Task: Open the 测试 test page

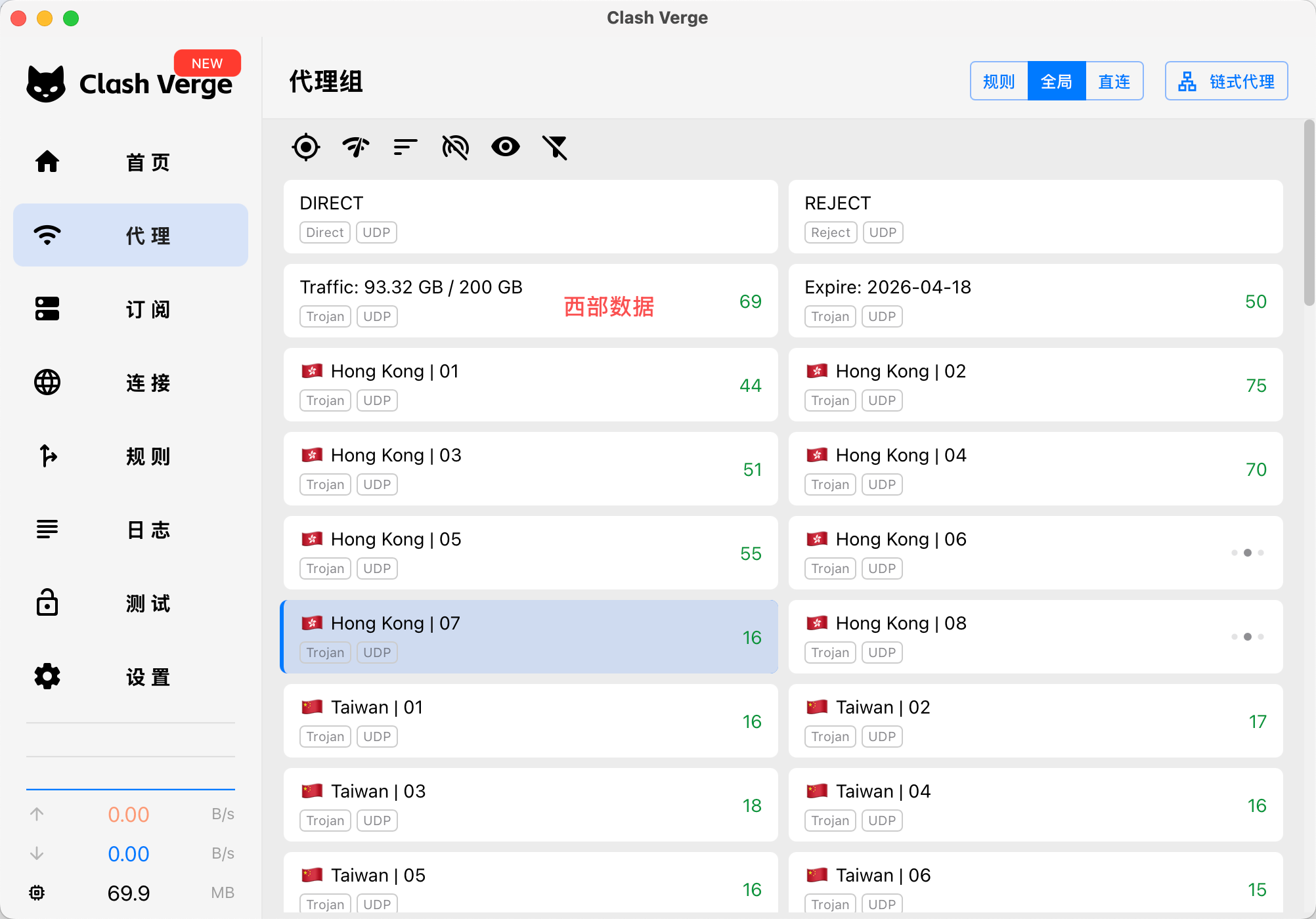Action: click(x=131, y=603)
